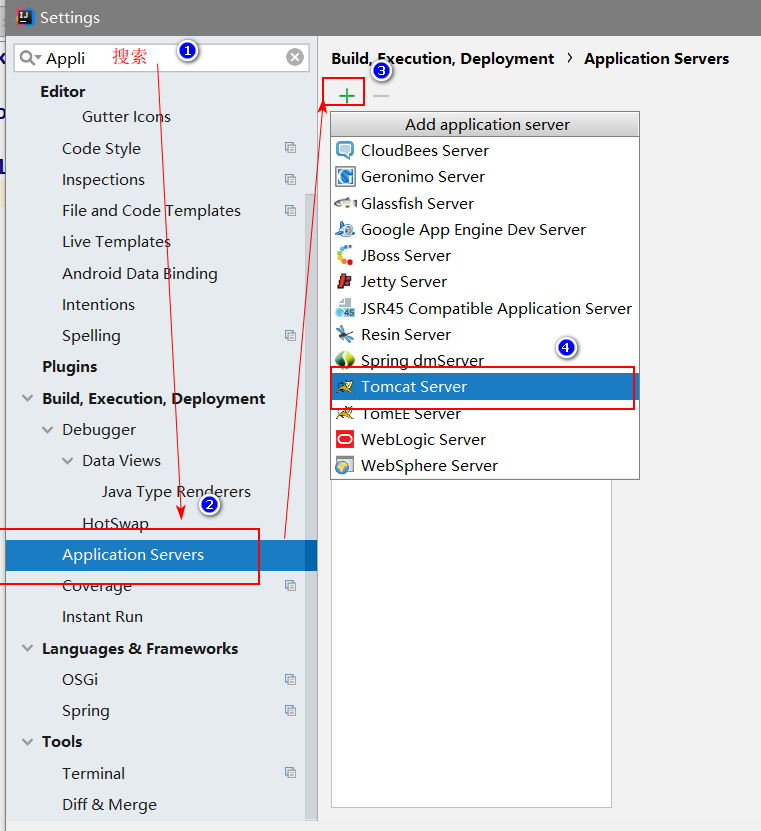Choose Google App Engine Dev Server
Screen dimensions: 761x831
(x=485, y=229)
